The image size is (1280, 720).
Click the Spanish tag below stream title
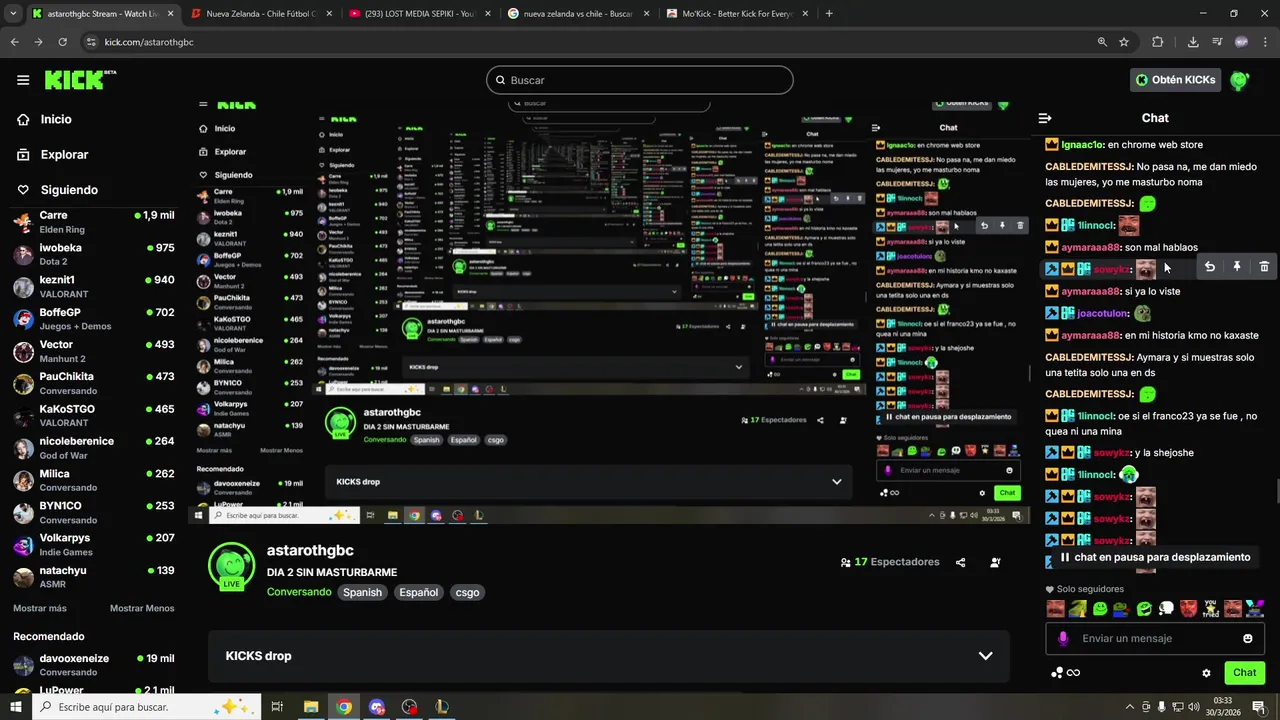click(x=362, y=592)
